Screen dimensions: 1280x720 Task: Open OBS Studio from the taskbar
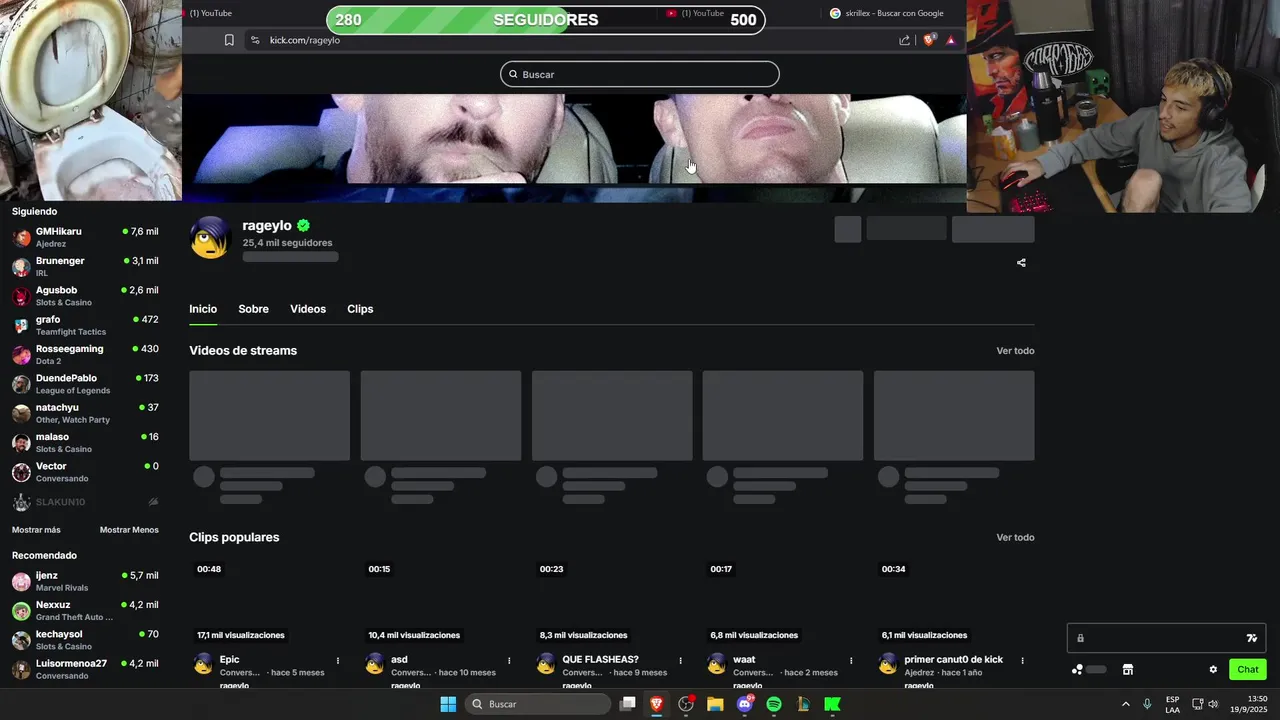[x=686, y=704]
